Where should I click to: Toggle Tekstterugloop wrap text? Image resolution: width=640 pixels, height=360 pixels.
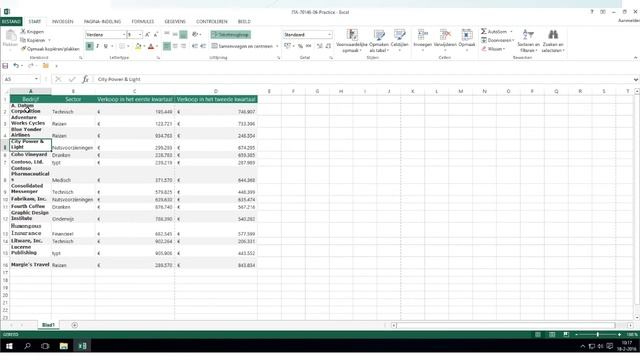231,35
